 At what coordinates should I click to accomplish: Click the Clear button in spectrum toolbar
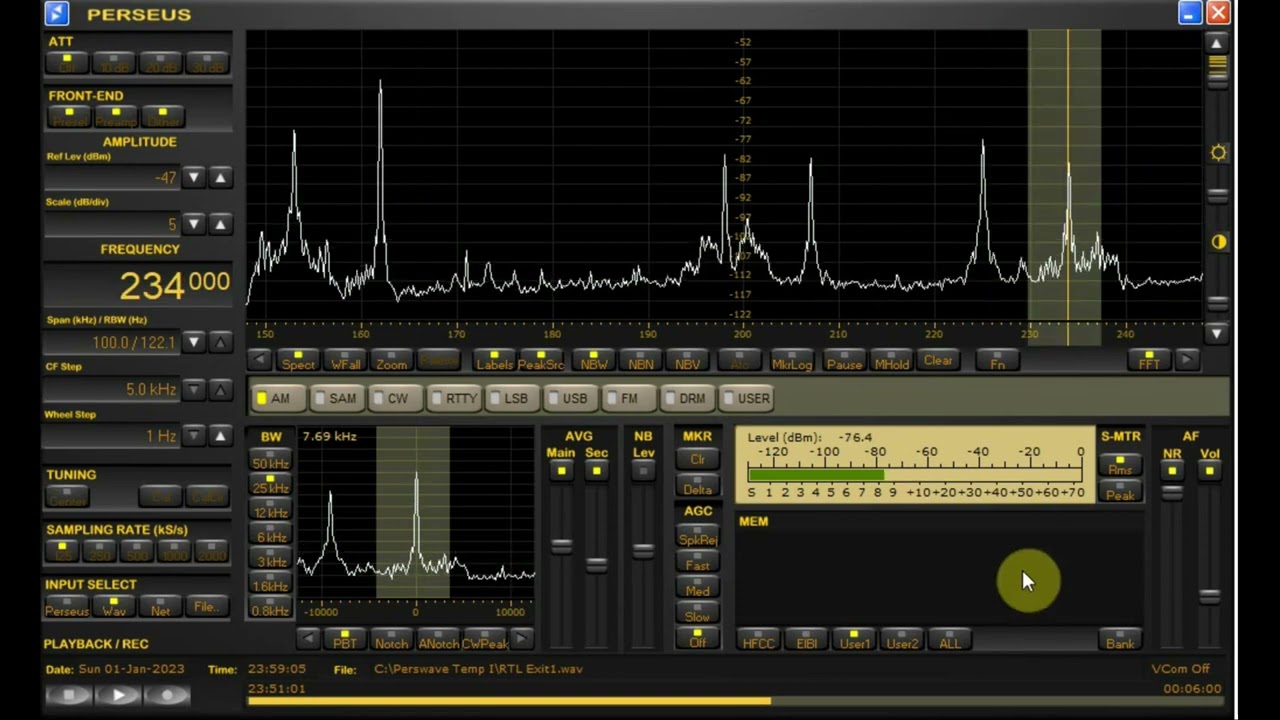938,361
